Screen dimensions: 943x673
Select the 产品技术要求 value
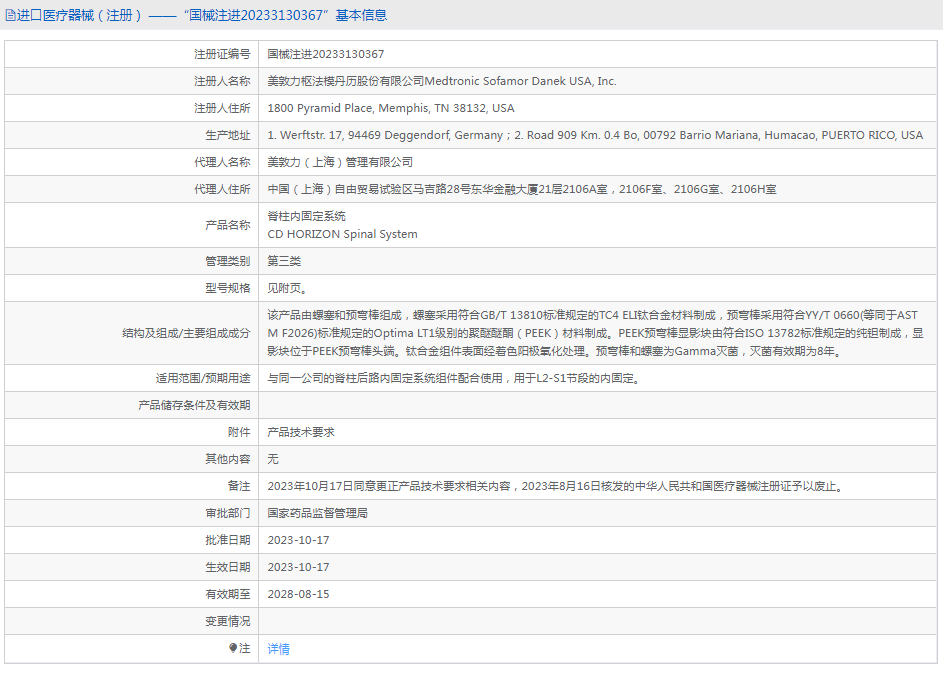[x=301, y=432]
